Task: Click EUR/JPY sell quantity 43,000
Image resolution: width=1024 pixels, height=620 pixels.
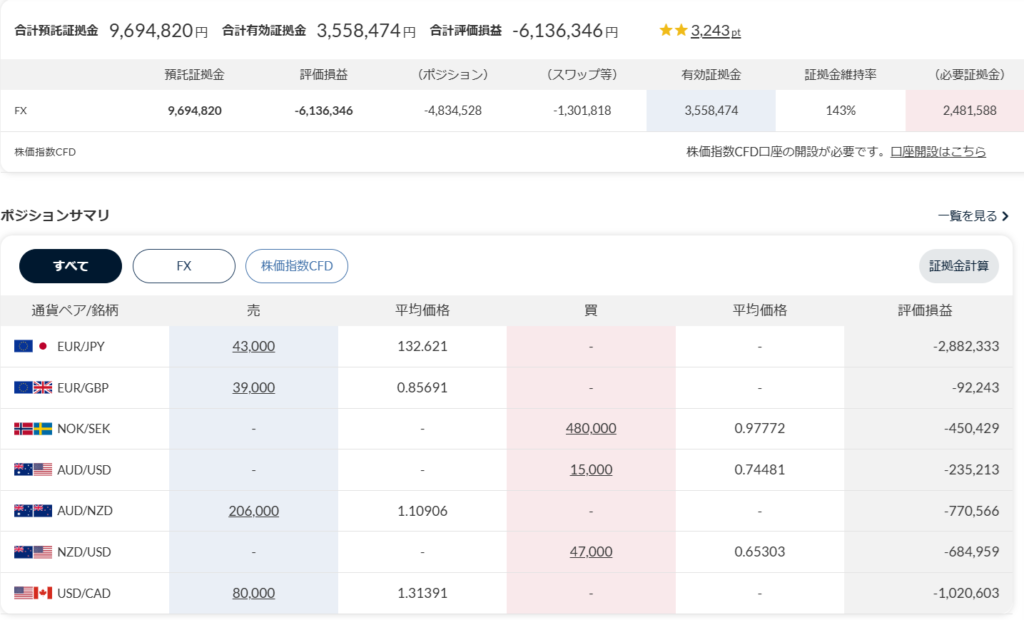Action: click(x=253, y=346)
